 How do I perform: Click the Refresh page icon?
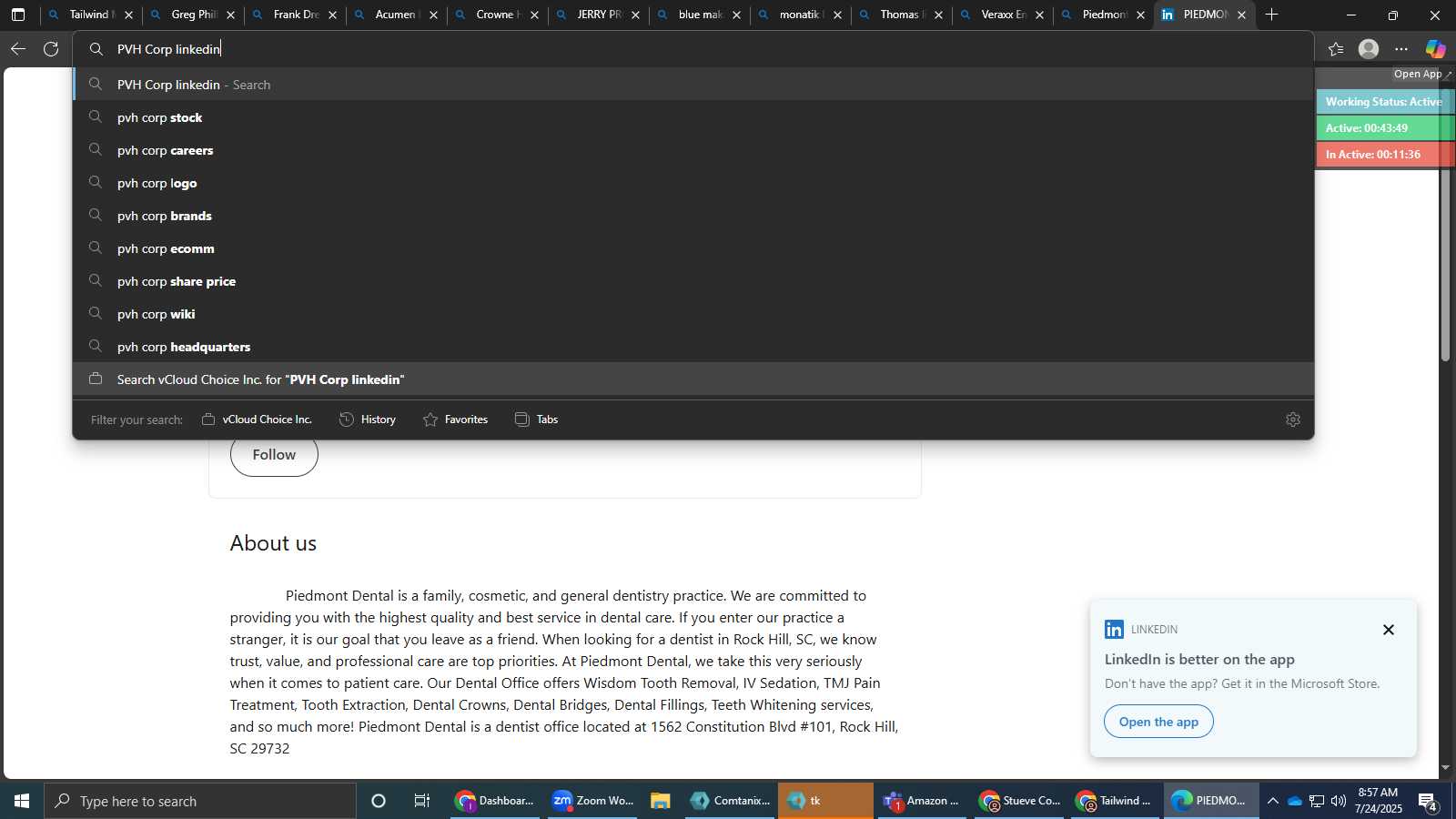tap(51, 49)
